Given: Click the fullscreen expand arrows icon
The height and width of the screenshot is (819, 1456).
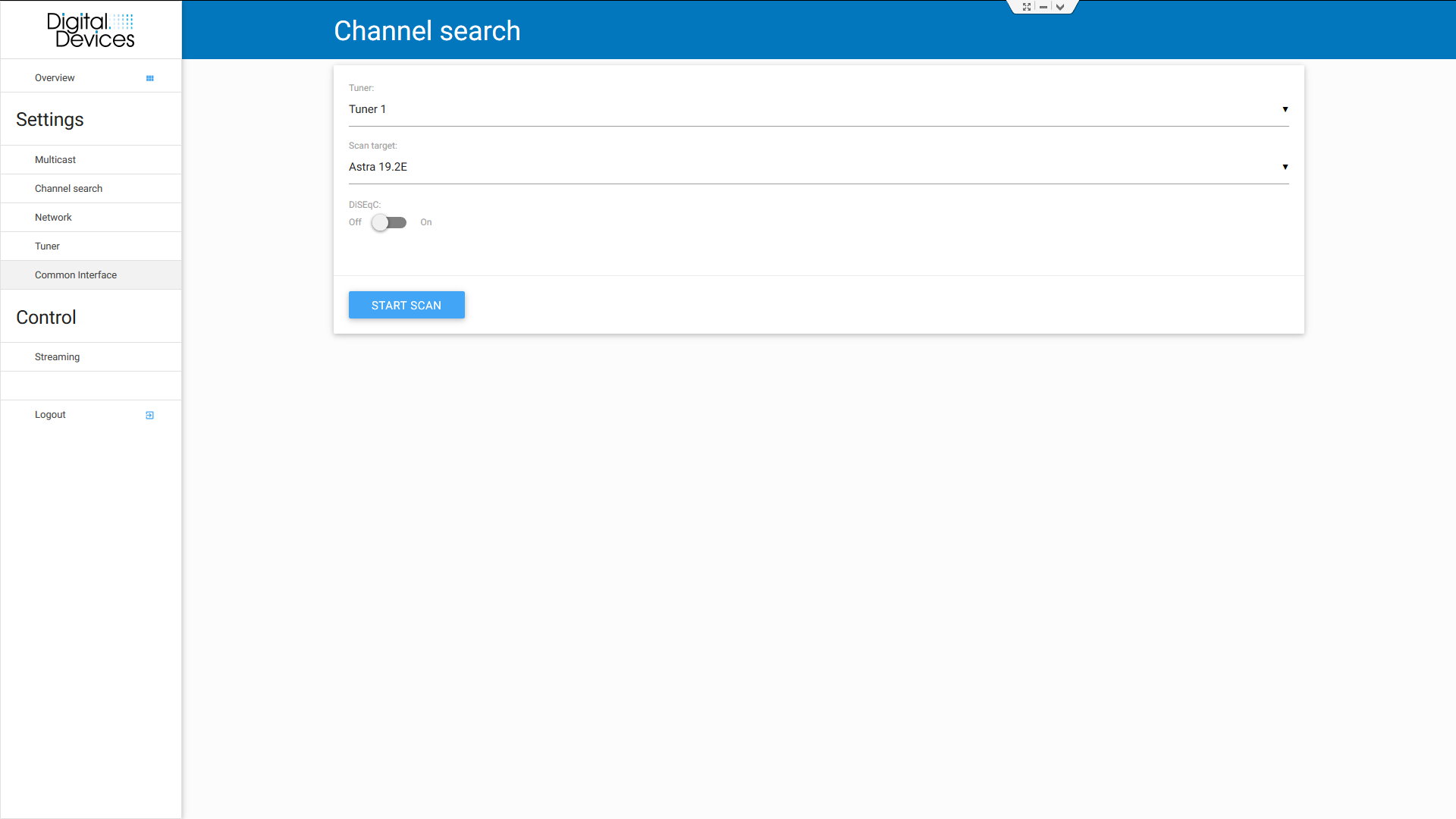Looking at the screenshot, I should [1027, 7].
